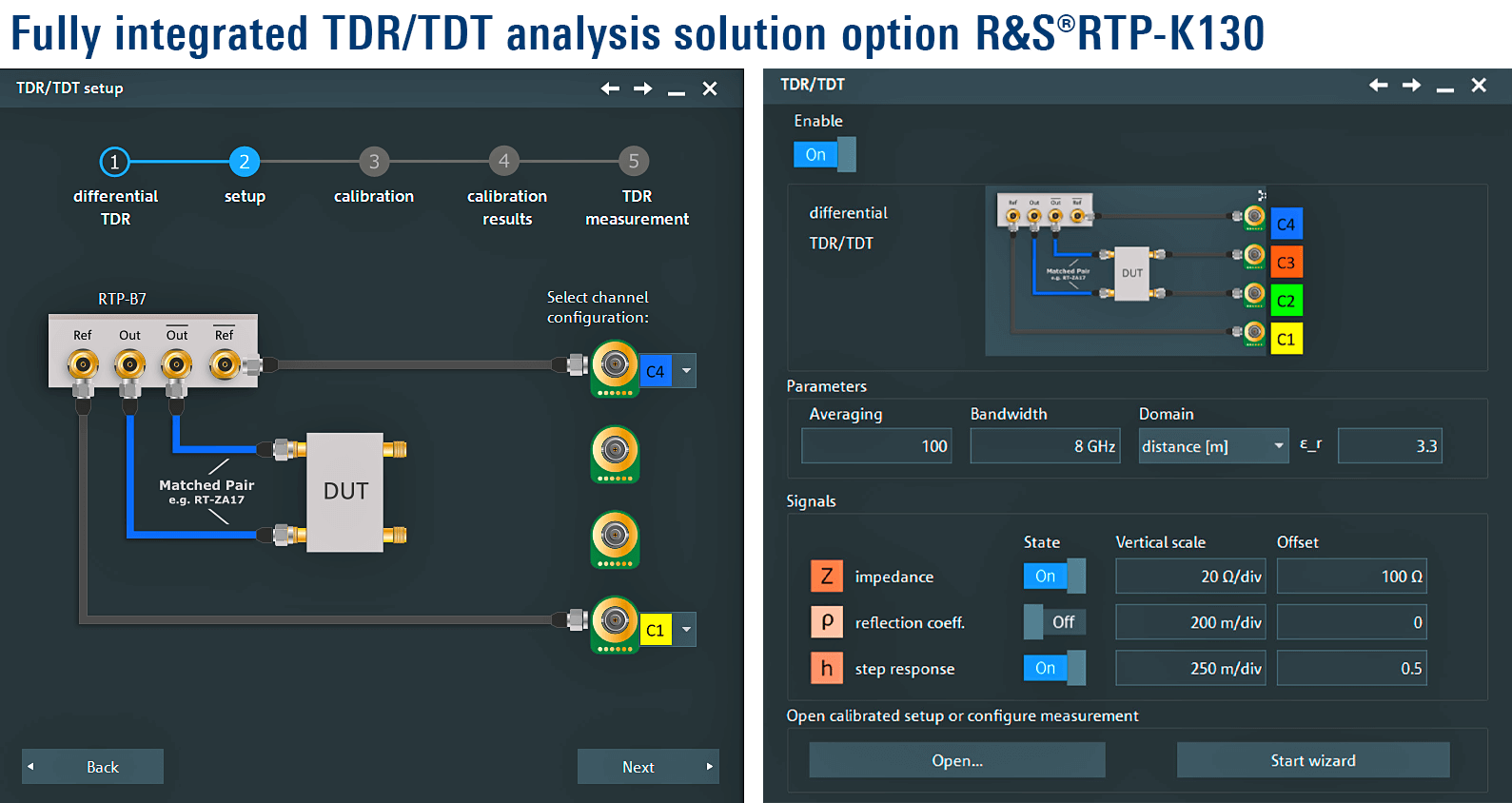Click step response vertical scale 250 m/div
Viewport: 1512px width, 803px height.
point(1190,668)
